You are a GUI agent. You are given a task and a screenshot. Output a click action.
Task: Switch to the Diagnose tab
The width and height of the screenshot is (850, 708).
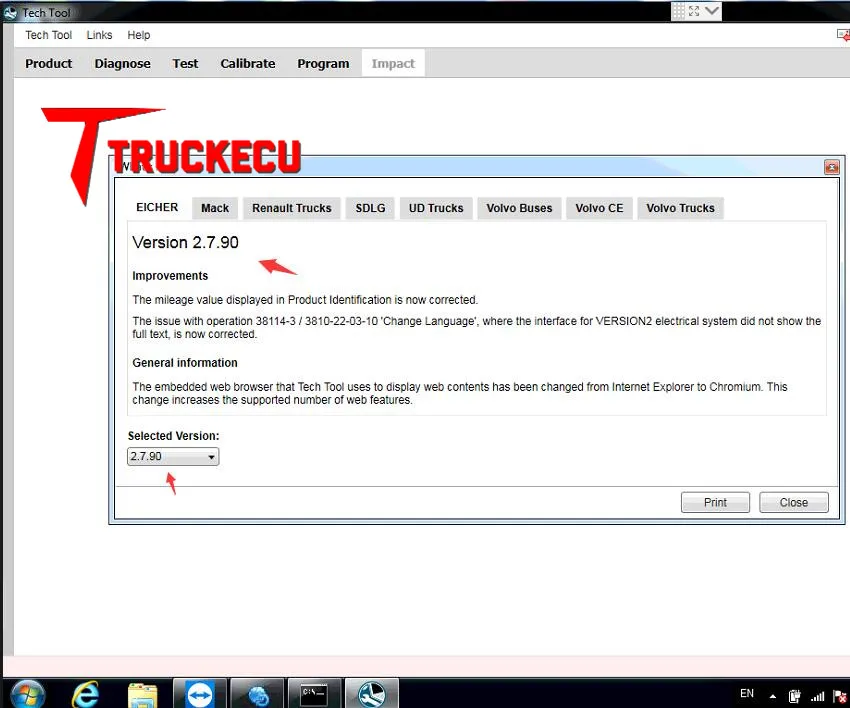click(123, 63)
